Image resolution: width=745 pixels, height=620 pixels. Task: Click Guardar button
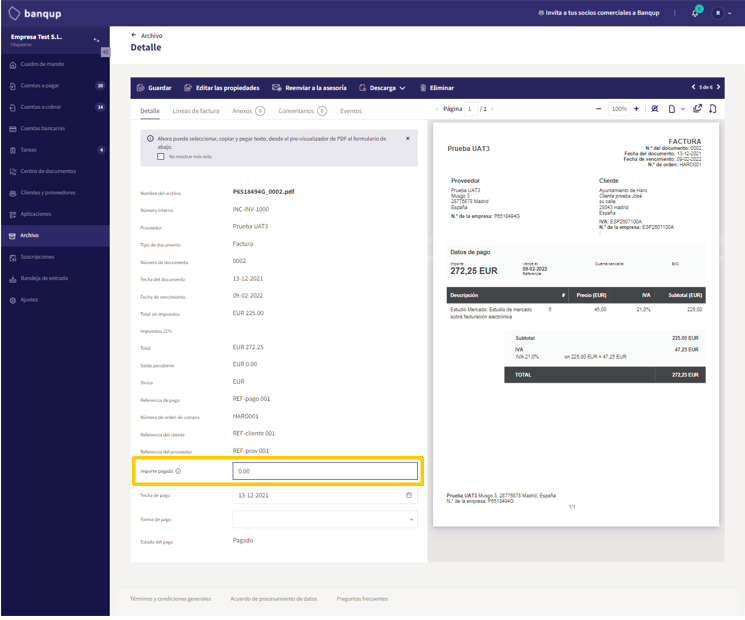pos(154,88)
